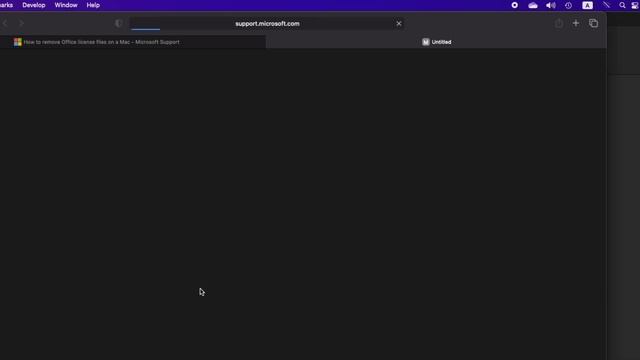Screen dimensions: 640x360
Task: Open the Develop menu
Action: (34, 5)
